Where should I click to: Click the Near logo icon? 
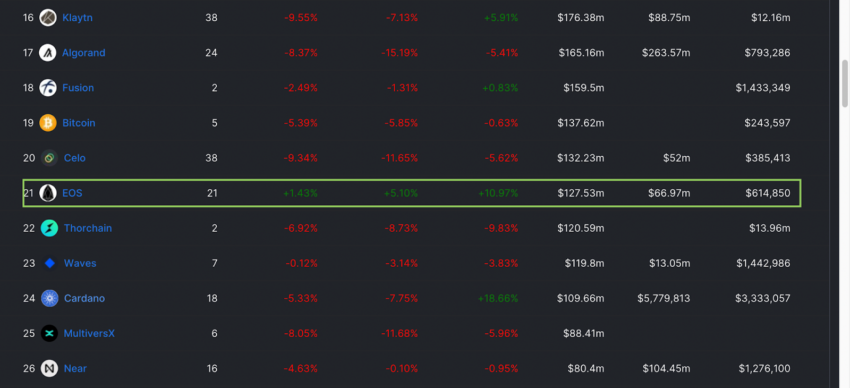(x=49, y=368)
